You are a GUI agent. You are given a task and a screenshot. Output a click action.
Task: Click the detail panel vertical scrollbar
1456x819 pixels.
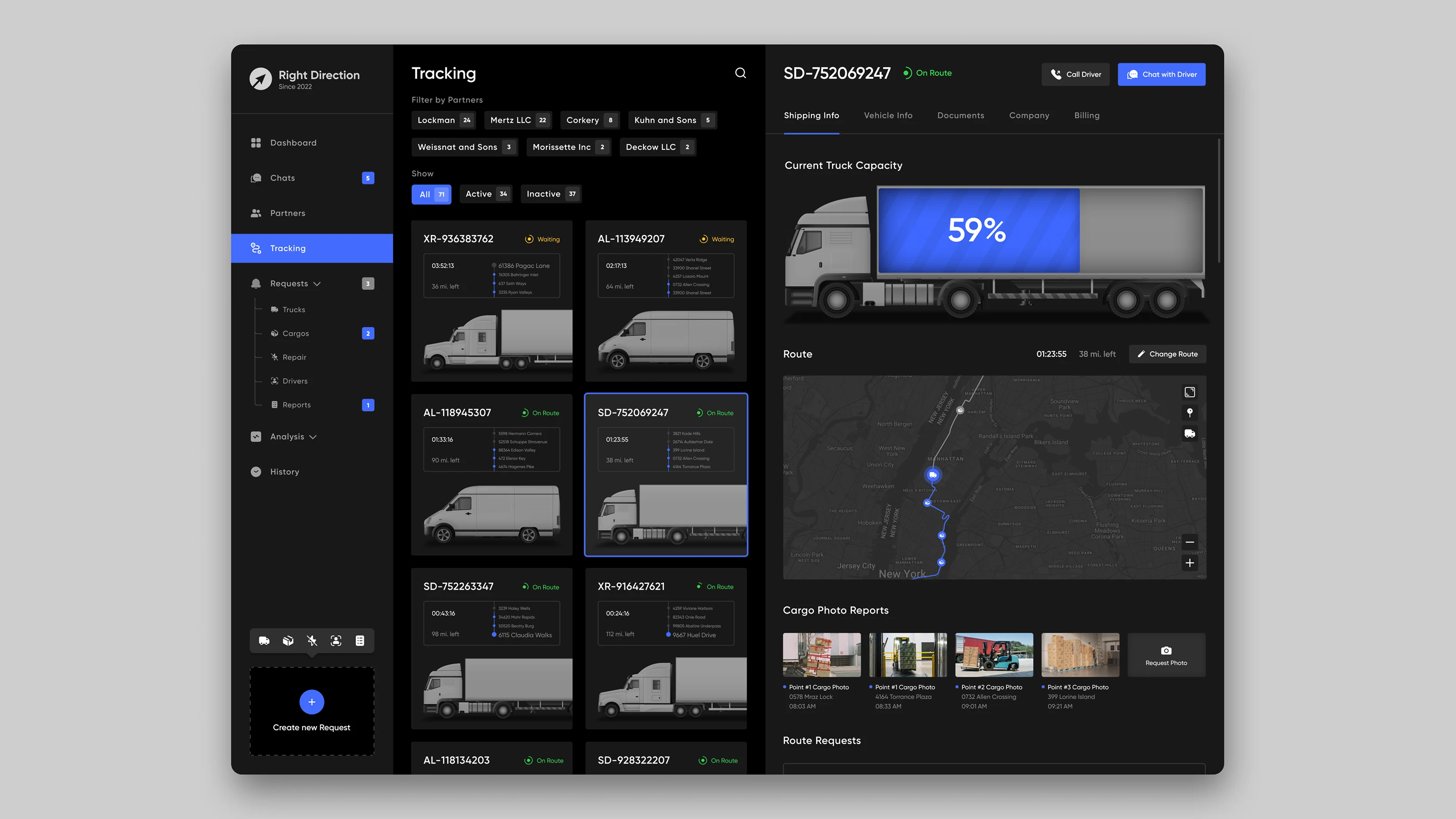[x=1218, y=201]
